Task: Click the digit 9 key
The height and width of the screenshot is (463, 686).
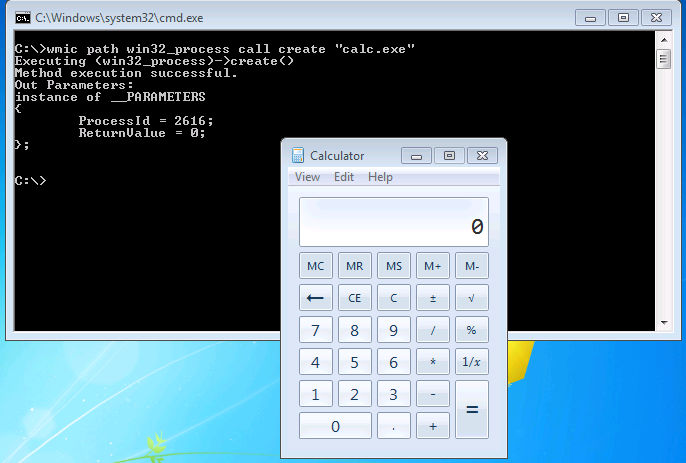Action: point(394,330)
